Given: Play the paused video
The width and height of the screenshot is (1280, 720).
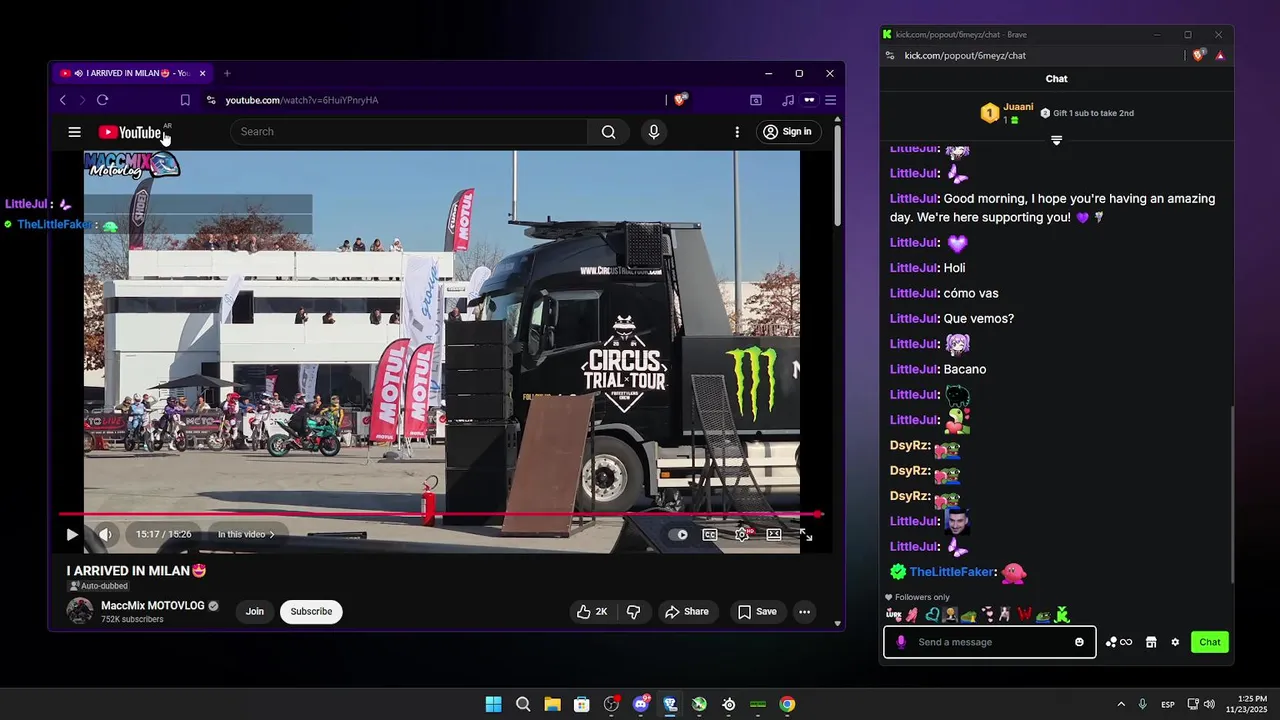Looking at the screenshot, I should (x=72, y=534).
